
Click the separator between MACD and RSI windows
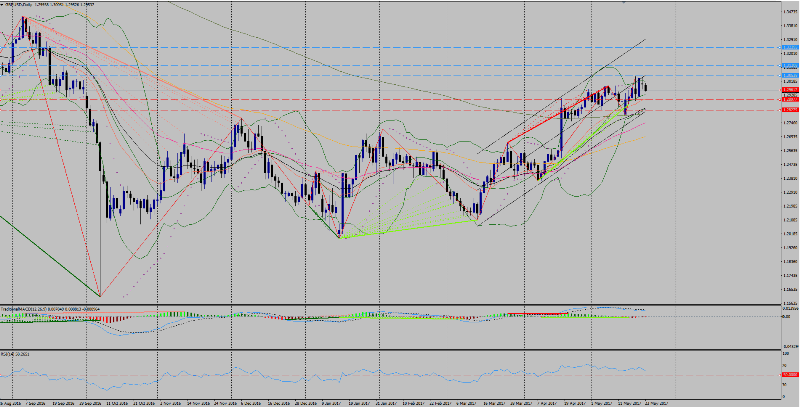click(x=400, y=350)
